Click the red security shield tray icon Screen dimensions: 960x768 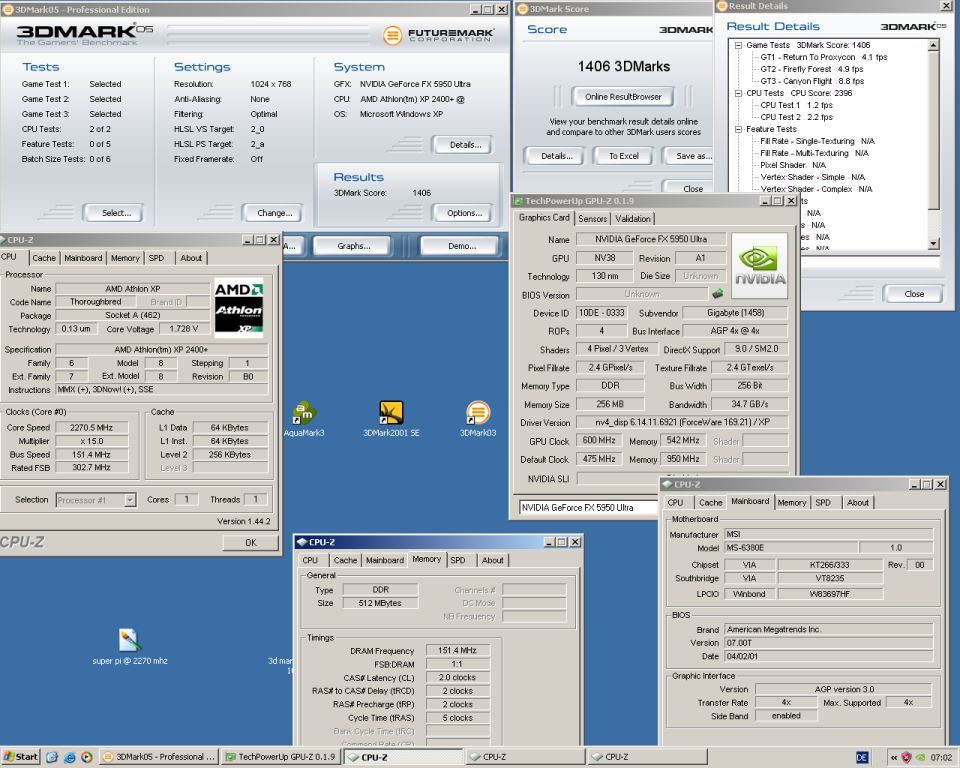907,758
